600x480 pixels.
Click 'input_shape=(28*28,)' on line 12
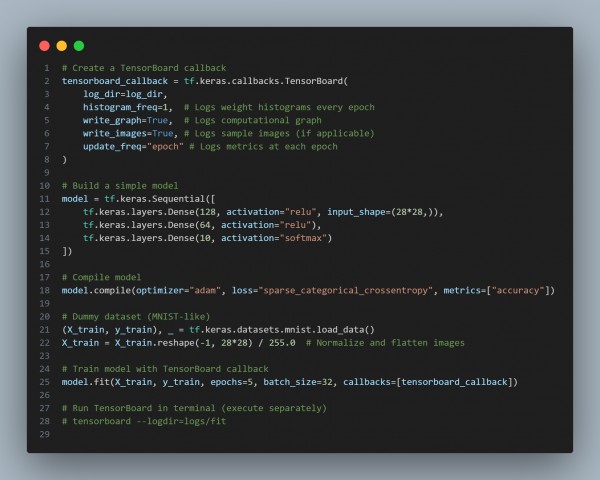click(382, 212)
